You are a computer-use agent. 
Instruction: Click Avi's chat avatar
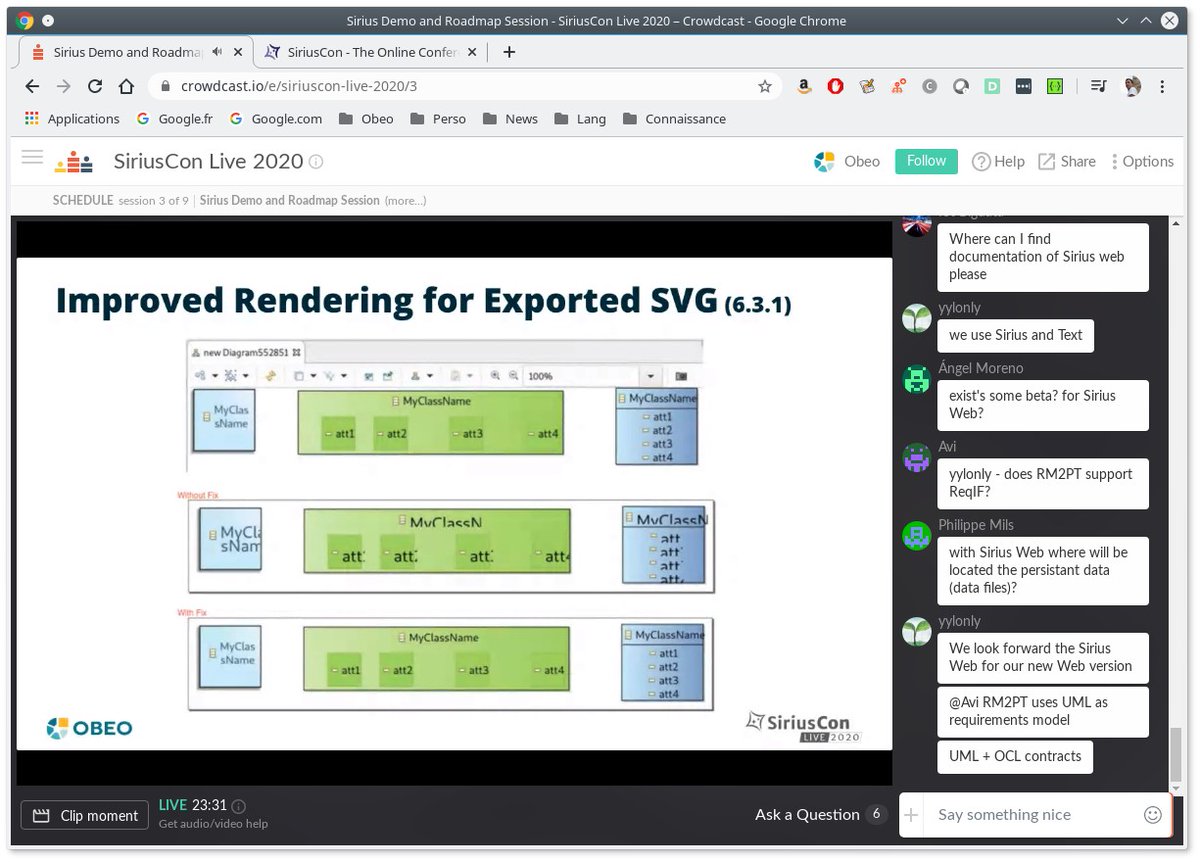[x=917, y=458]
